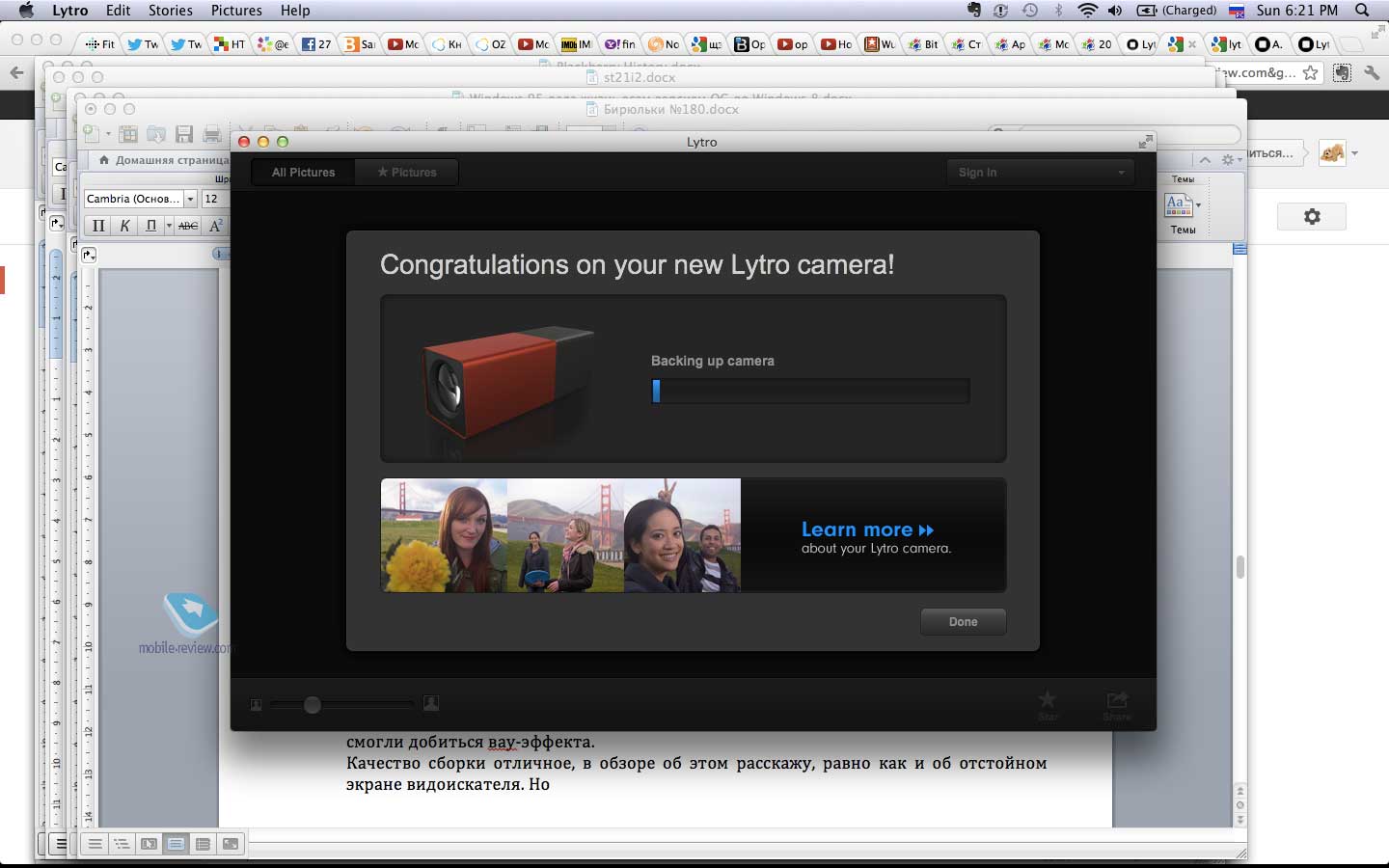Screen dimensions: 1389x868
Task: Select Publishing Layout view icon
Action: [x=149, y=844]
